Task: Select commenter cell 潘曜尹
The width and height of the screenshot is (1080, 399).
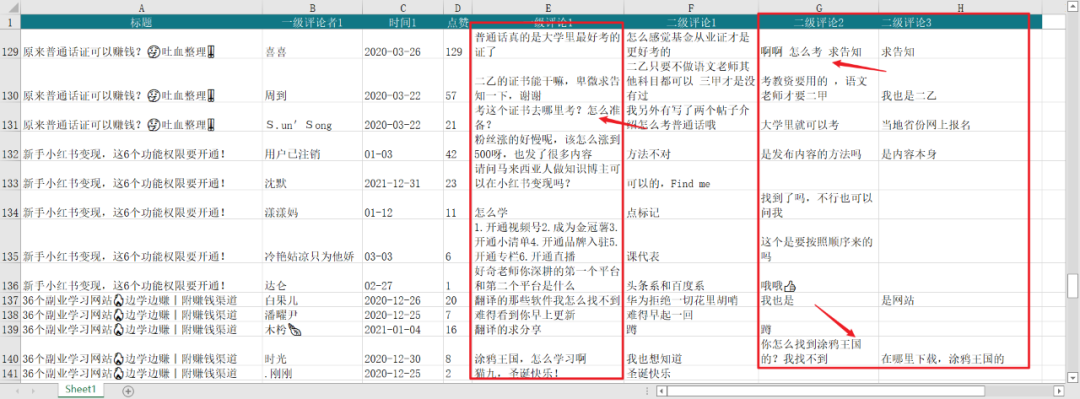Action: pos(312,314)
